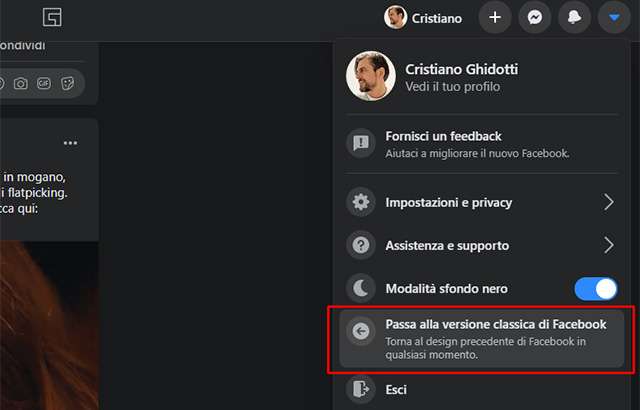Open the Gaming tab icon in header
Image resolution: width=640 pixels, height=410 pixels.
click(52, 17)
